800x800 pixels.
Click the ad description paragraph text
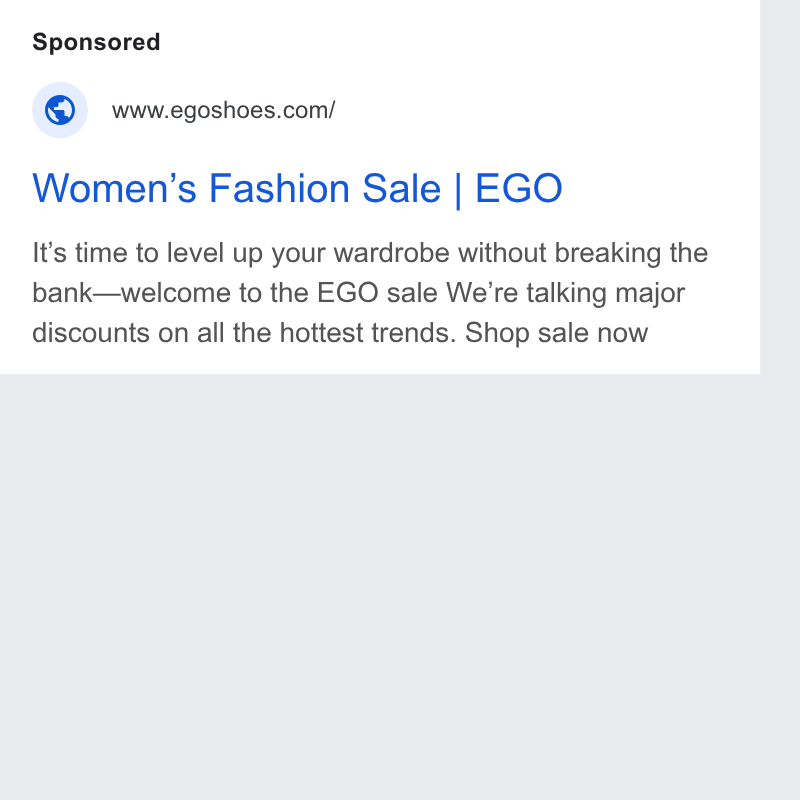(370, 293)
